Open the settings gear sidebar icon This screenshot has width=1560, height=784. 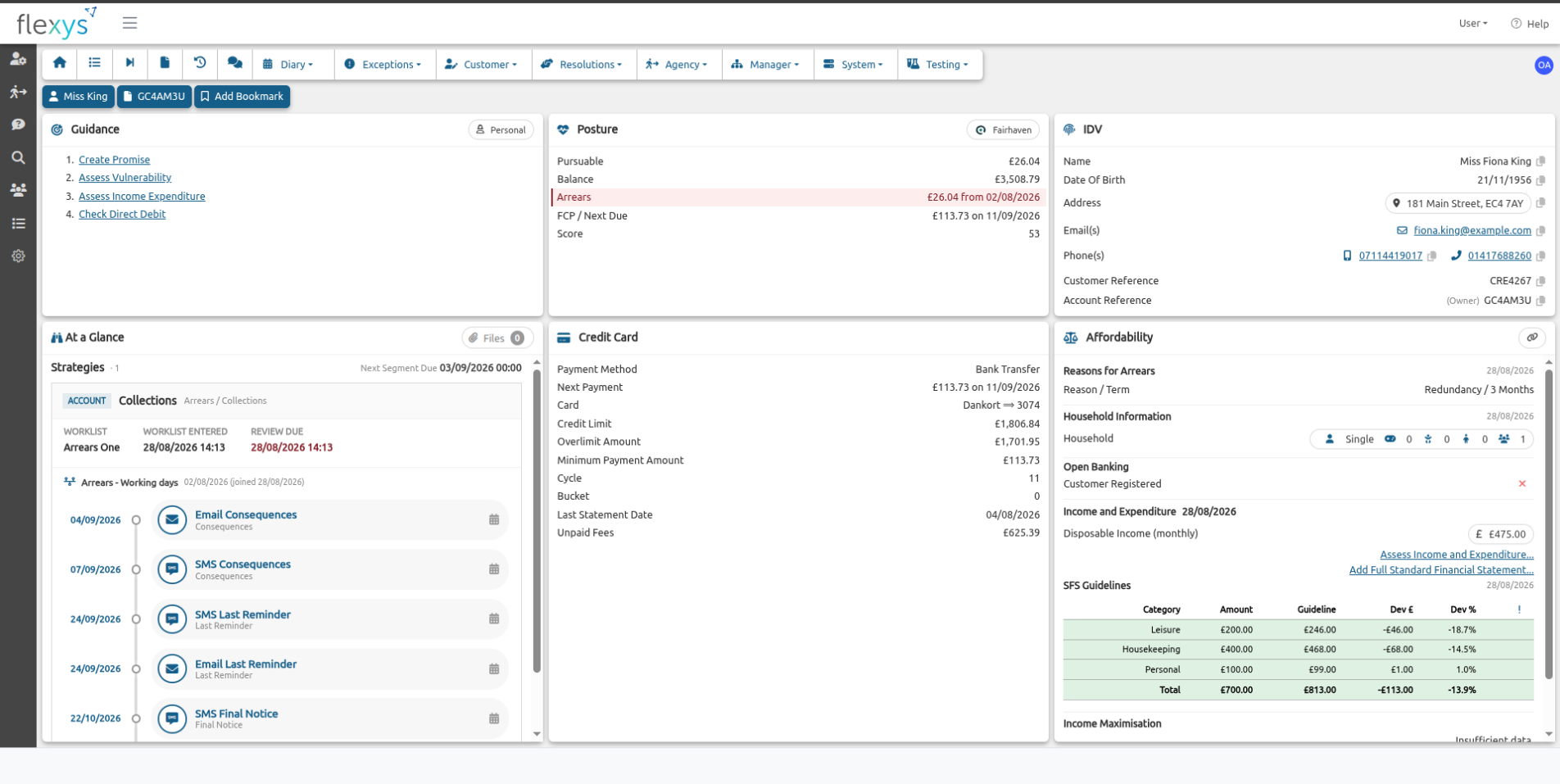click(18, 256)
